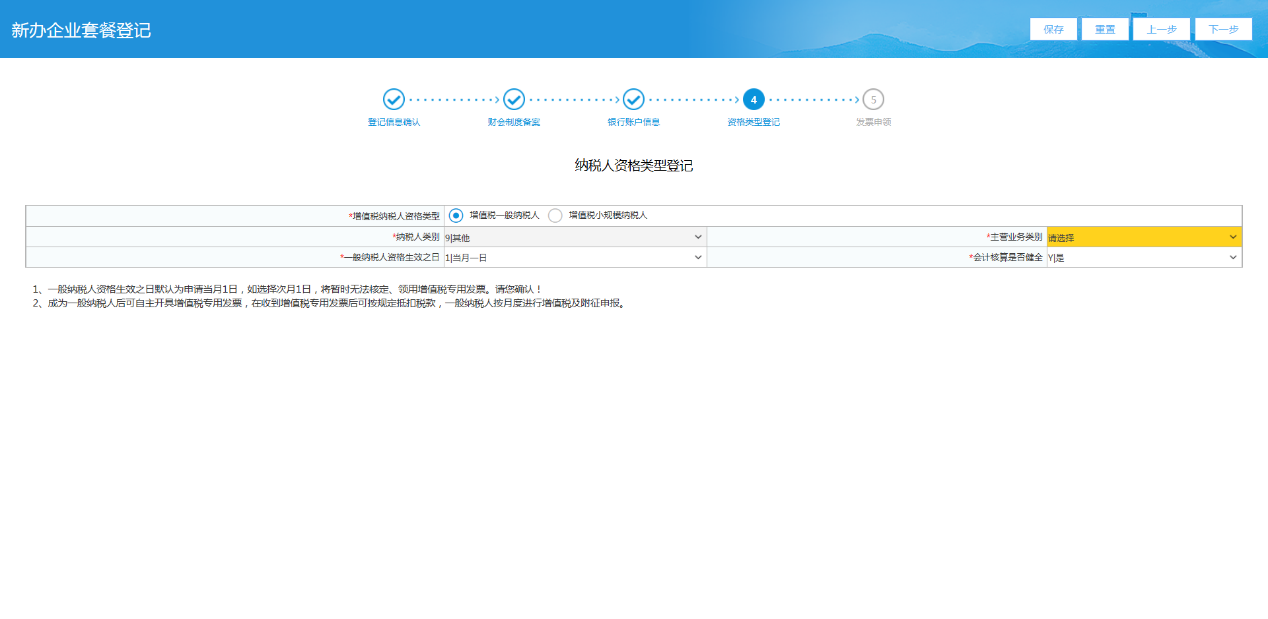Select 增值税一般纳税人 radio button
The width and height of the screenshot is (1268, 619).
pos(456,215)
